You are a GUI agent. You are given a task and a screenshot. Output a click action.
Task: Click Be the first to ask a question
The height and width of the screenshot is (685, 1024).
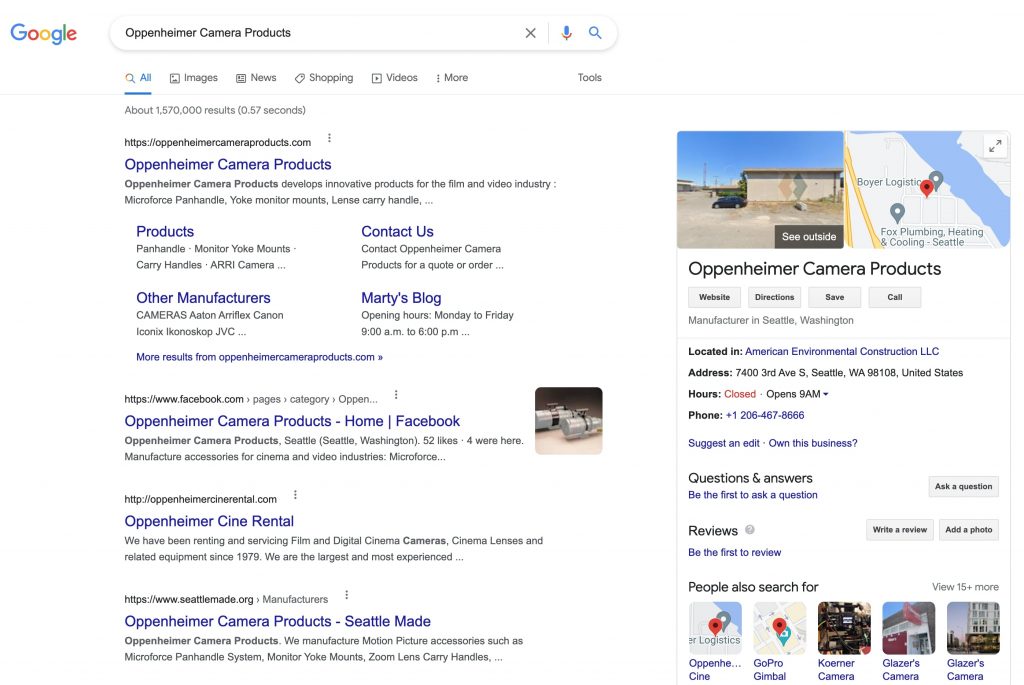752,495
